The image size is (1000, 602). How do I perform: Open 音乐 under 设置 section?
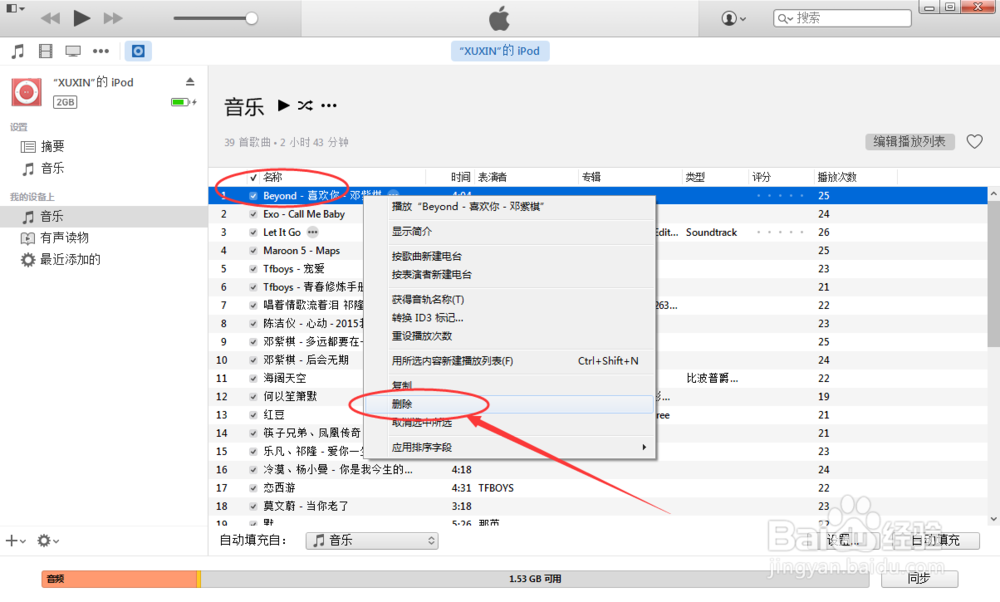click(52, 168)
